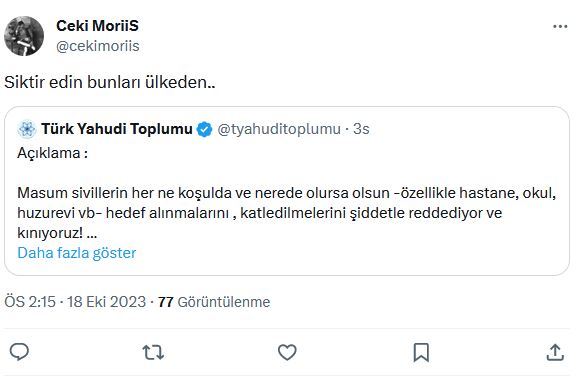Viewport: 580px width, 378px height.
Task: Open the @tyahuditoplumu handle
Action: tap(279, 129)
